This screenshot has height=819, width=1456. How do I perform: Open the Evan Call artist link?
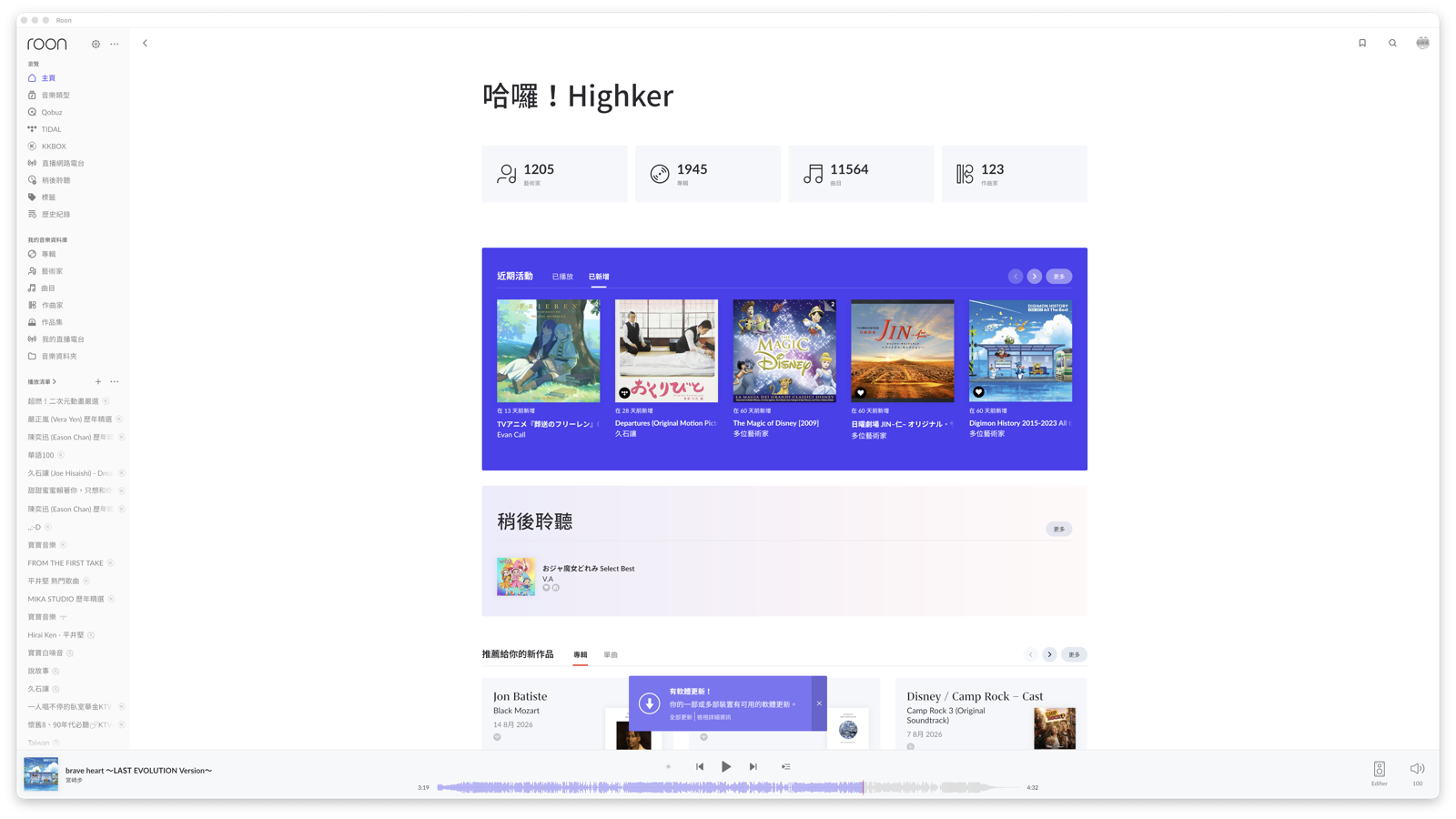[x=511, y=435]
